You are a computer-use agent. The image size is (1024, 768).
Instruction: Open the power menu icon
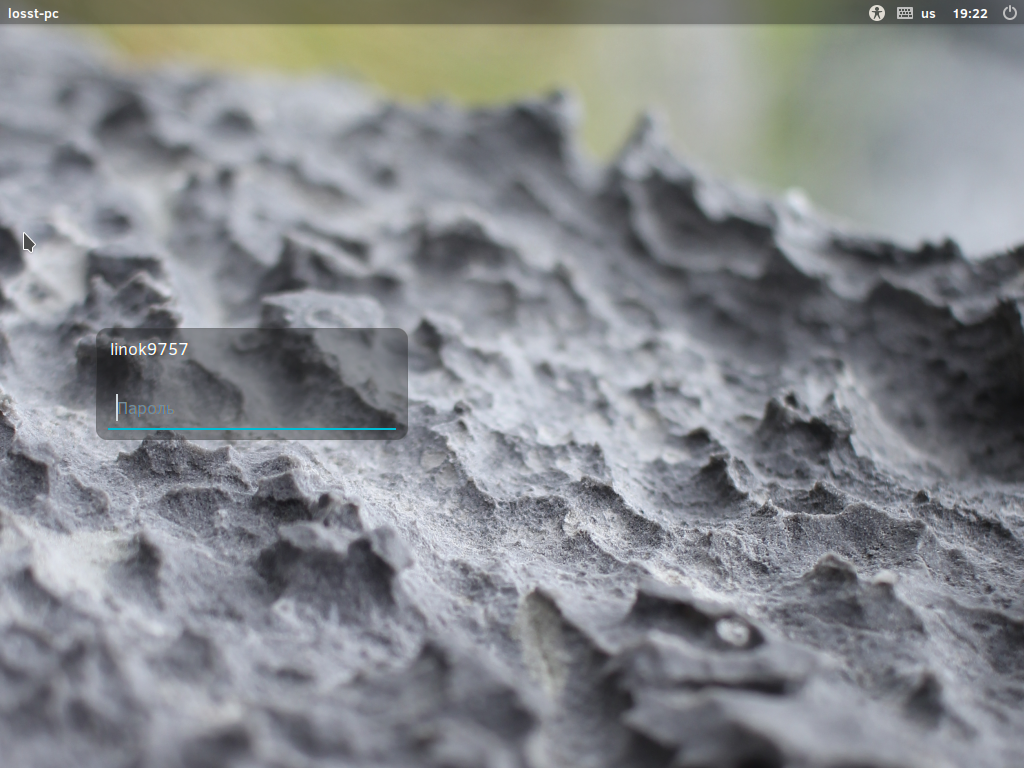(x=1010, y=12)
